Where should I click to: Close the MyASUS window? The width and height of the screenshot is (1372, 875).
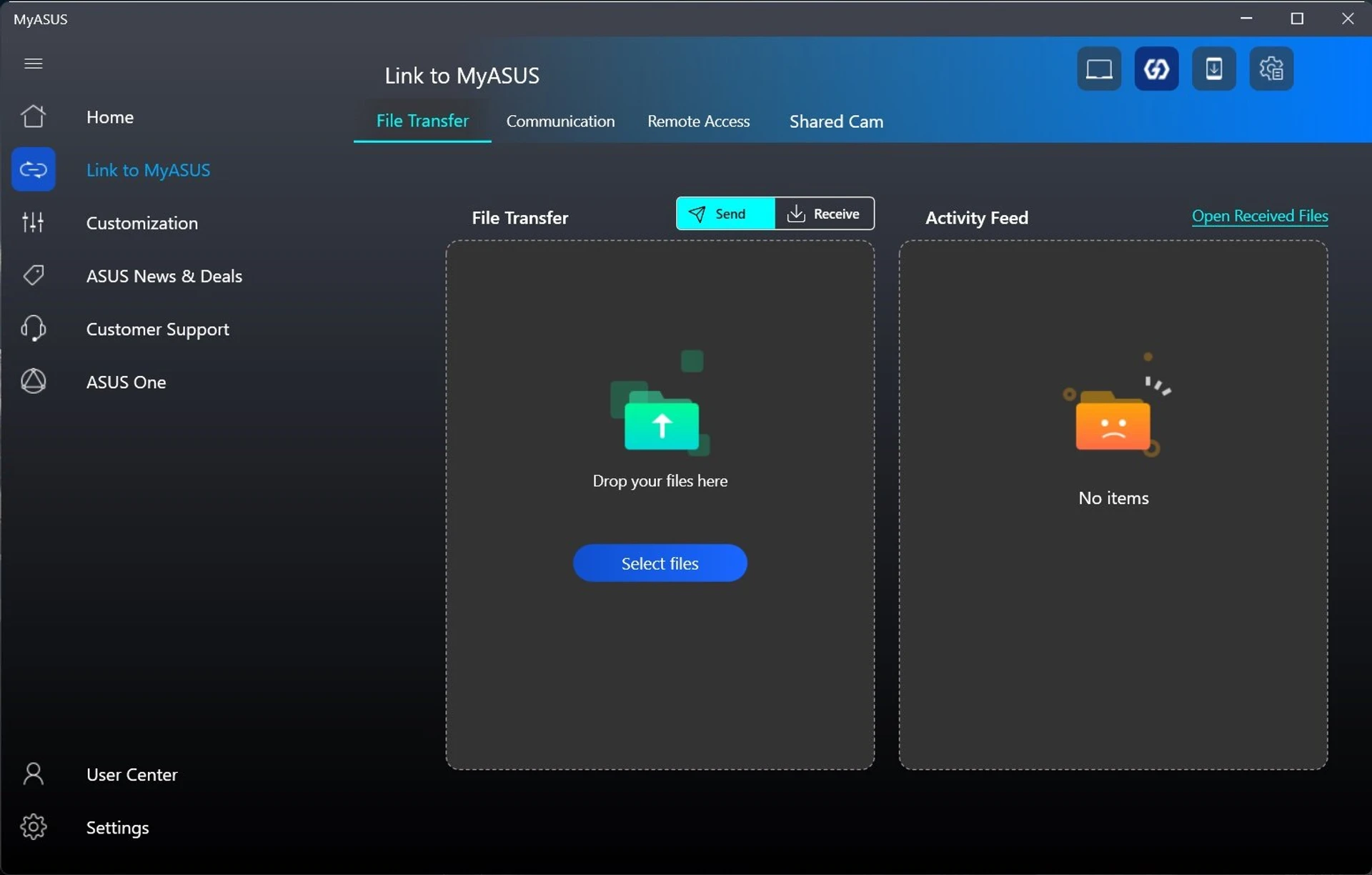(x=1347, y=19)
